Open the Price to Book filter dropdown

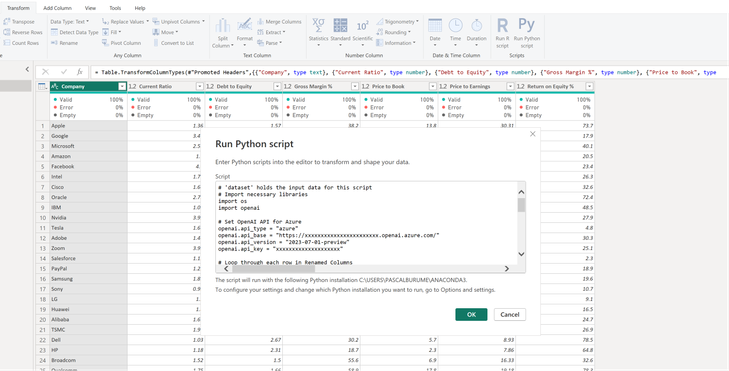(x=433, y=86)
